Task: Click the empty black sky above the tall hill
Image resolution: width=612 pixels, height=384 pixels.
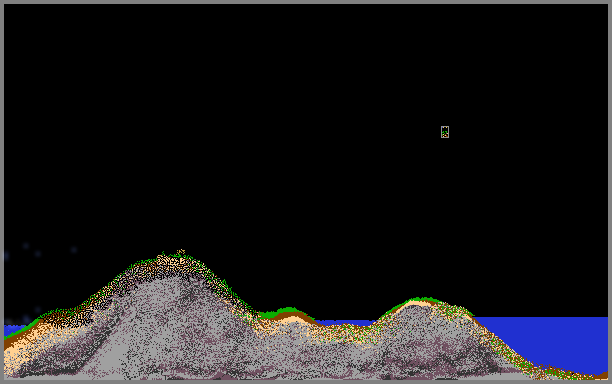Action: tap(180, 137)
